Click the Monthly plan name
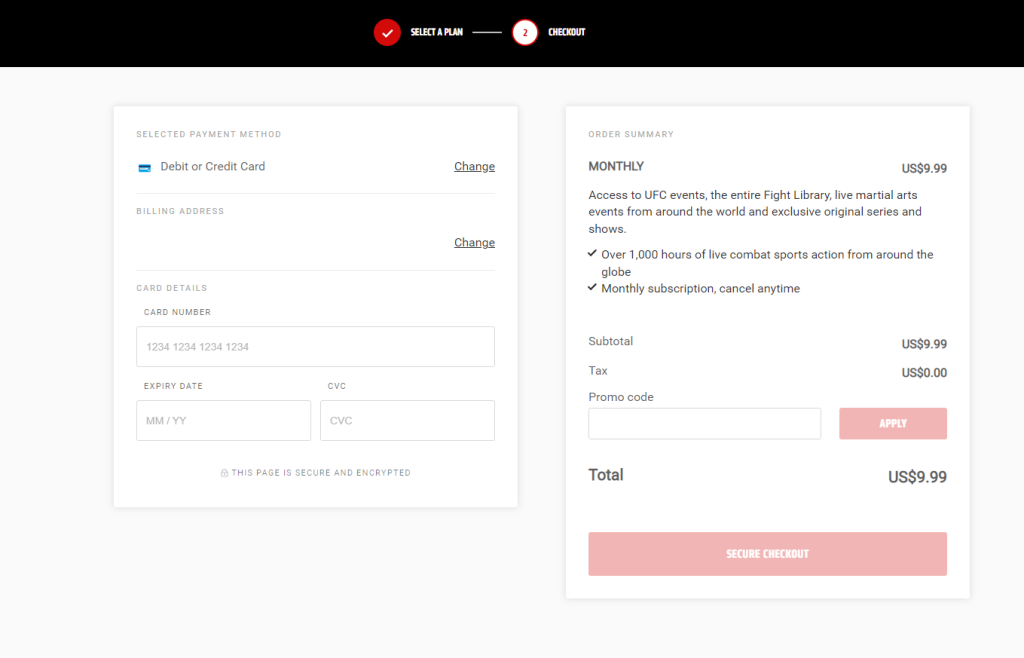The image size is (1024, 658). (x=616, y=166)
